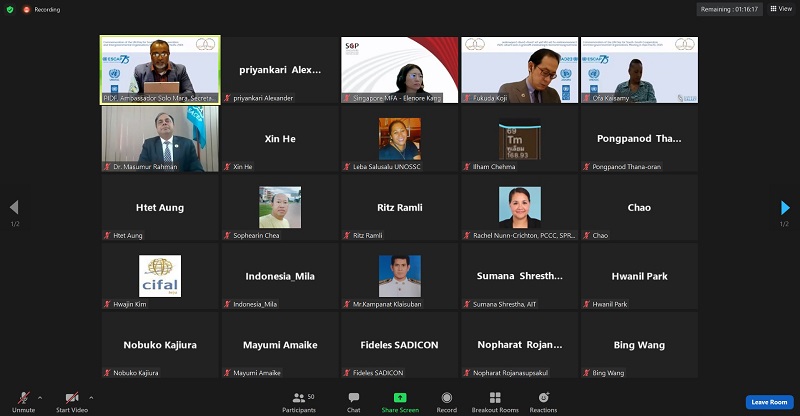This screenshot has width=800, height=416.
Task: Select the Mayumi Amaike participant tile
Action: [x=280, y=345]
